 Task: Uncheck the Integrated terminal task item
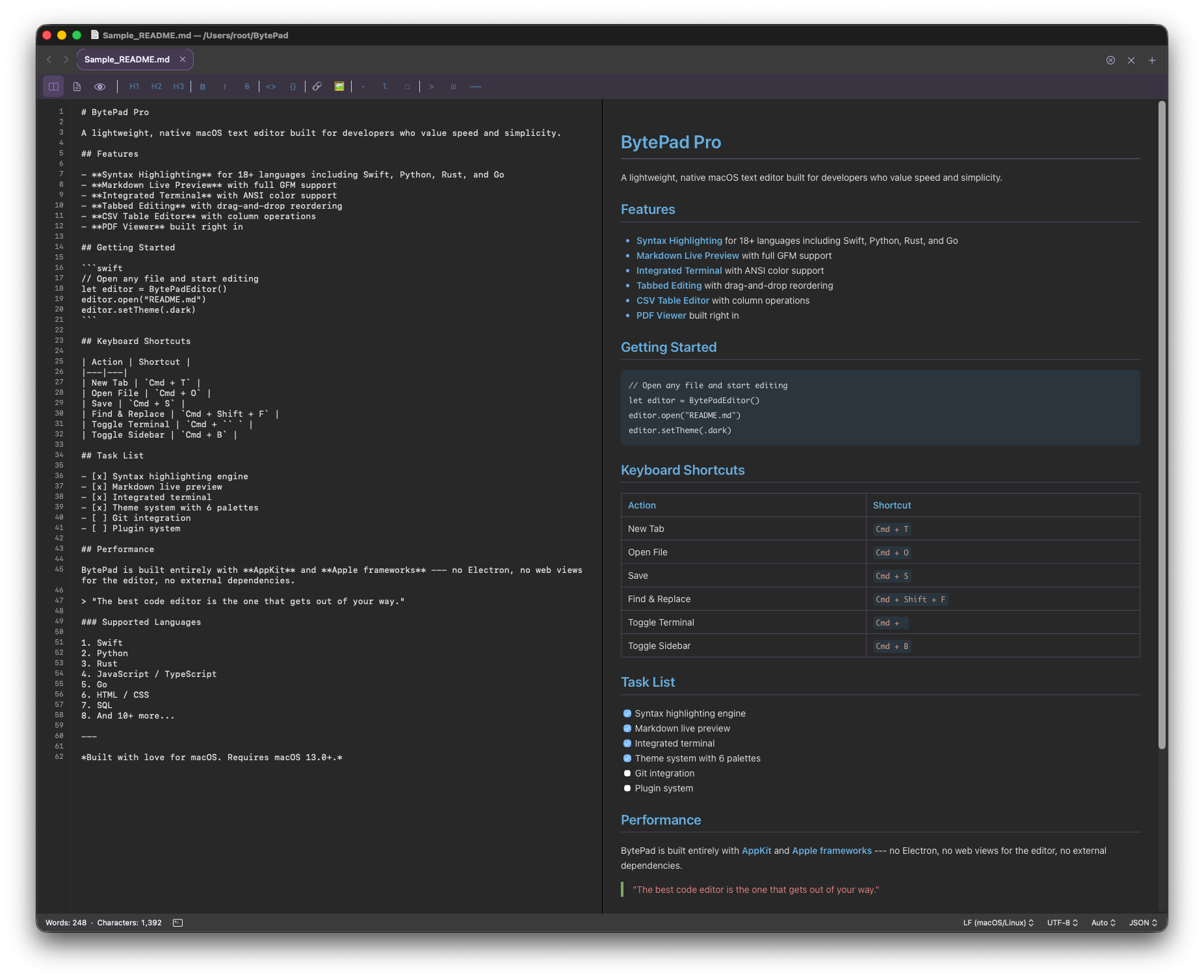627,743
